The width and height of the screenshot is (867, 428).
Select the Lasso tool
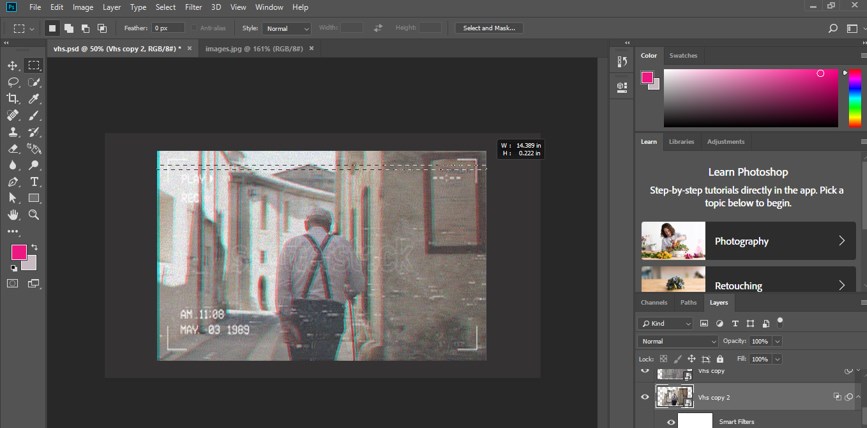point(13,82)
